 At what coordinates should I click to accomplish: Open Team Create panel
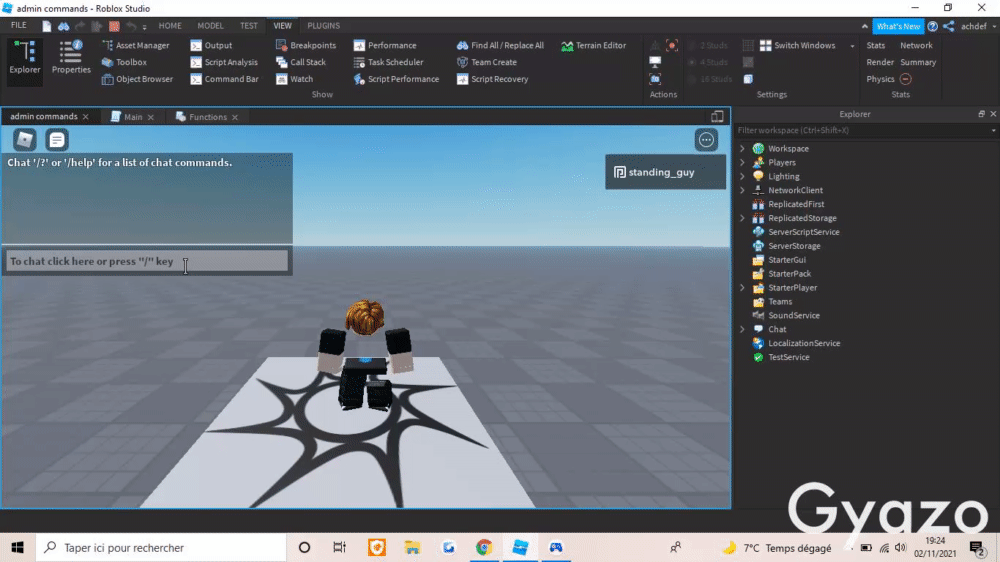click(x=487, y=62)
